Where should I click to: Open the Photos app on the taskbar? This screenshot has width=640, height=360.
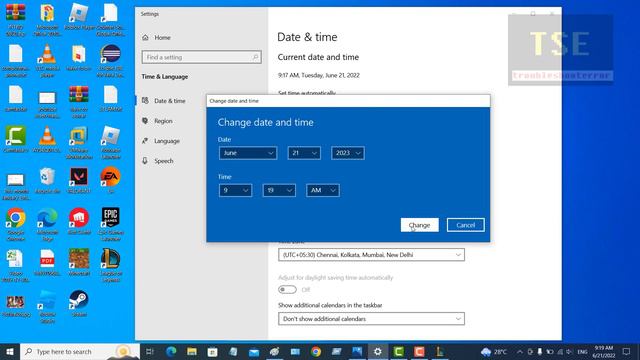pyautogui.click(x=357, y=351)
